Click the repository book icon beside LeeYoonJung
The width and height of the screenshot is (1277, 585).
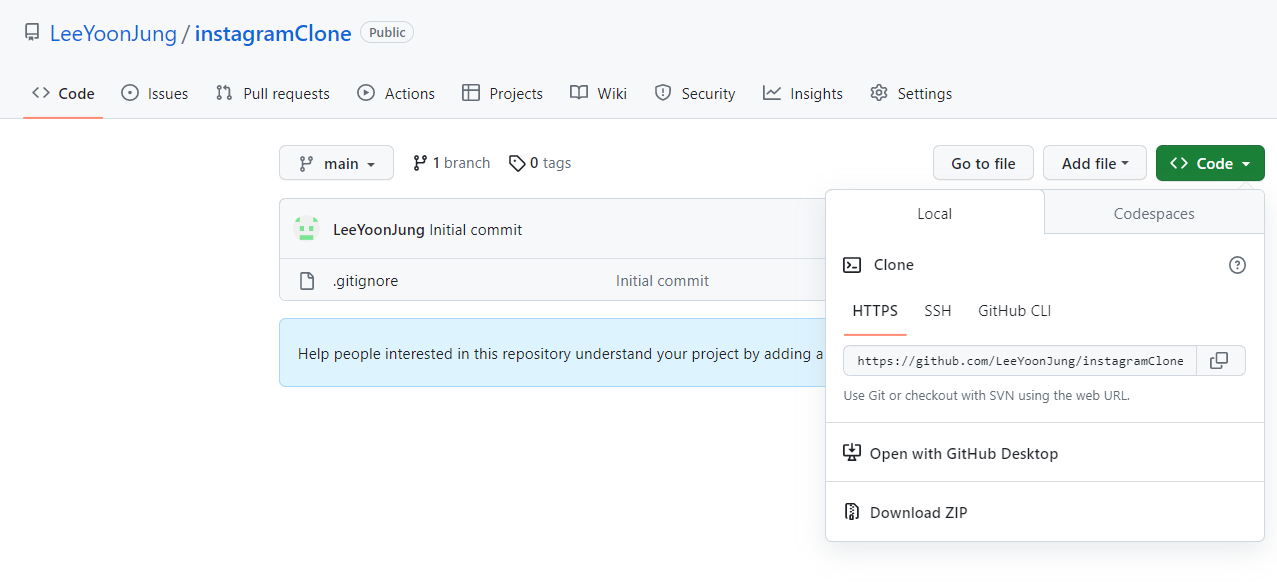pos(32,33)
